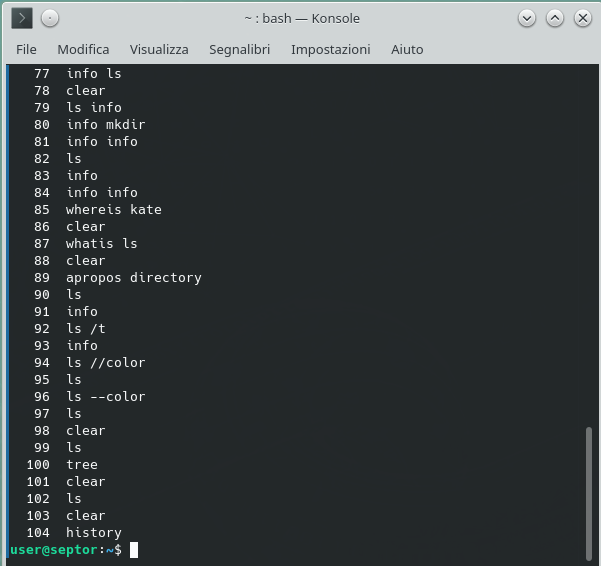601x566 pixels.
Task: Open the Segnalibri menu
Action: [x=239, y=49]
